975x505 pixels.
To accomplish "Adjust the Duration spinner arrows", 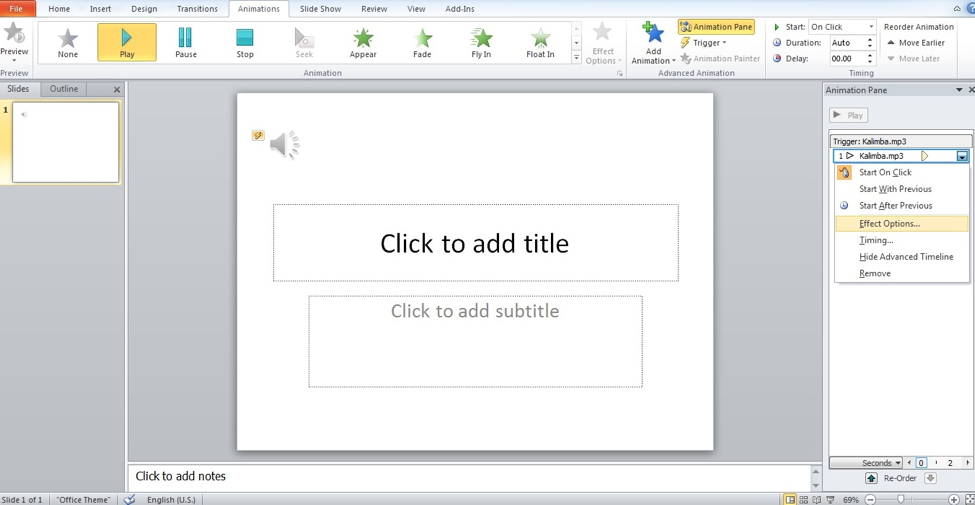I will click(x=871, y=43).
